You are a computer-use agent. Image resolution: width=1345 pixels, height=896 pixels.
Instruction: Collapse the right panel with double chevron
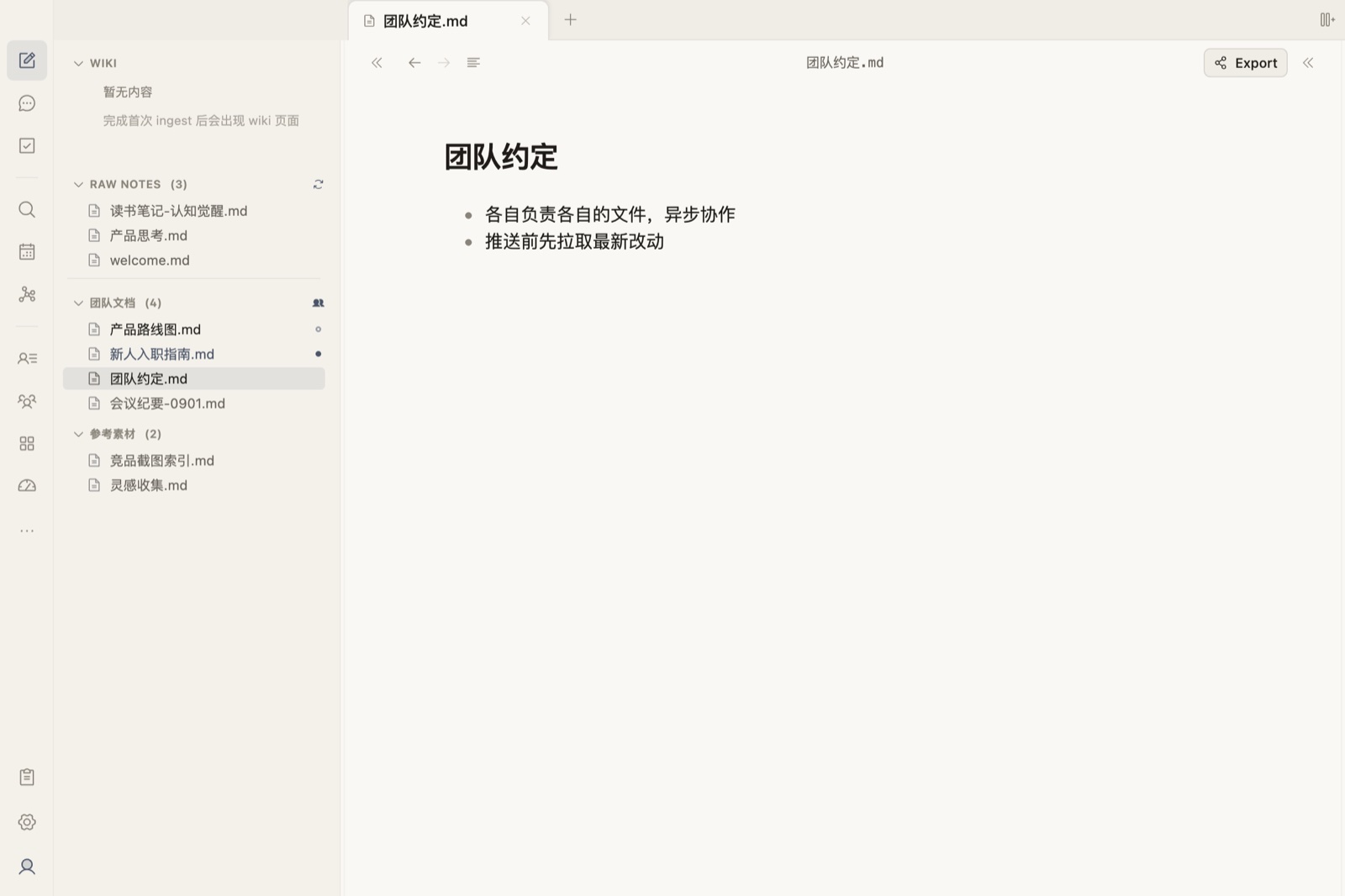[x=1308, y=62]
